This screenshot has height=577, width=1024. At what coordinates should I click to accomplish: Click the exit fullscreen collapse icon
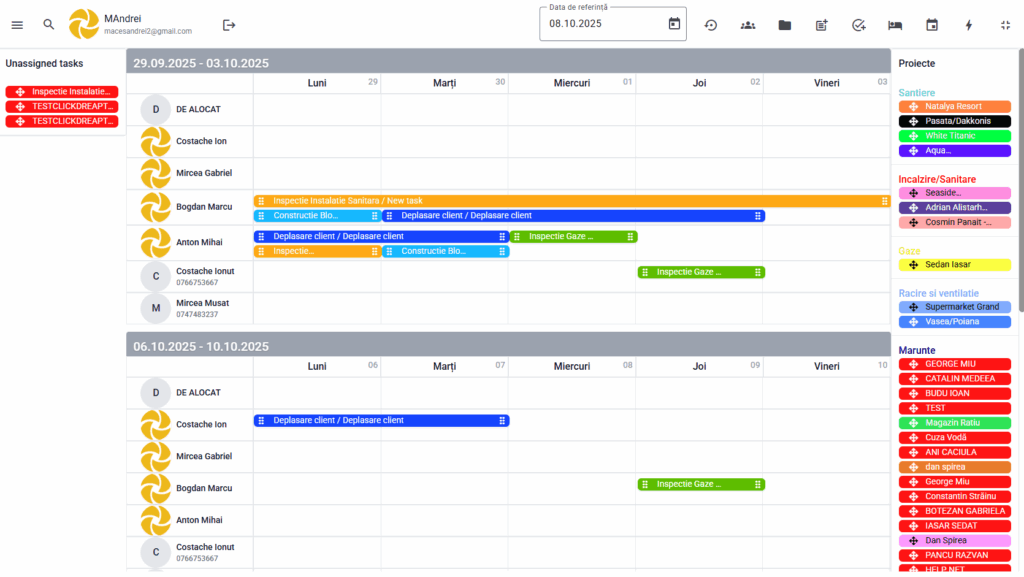click(1005, 25)
